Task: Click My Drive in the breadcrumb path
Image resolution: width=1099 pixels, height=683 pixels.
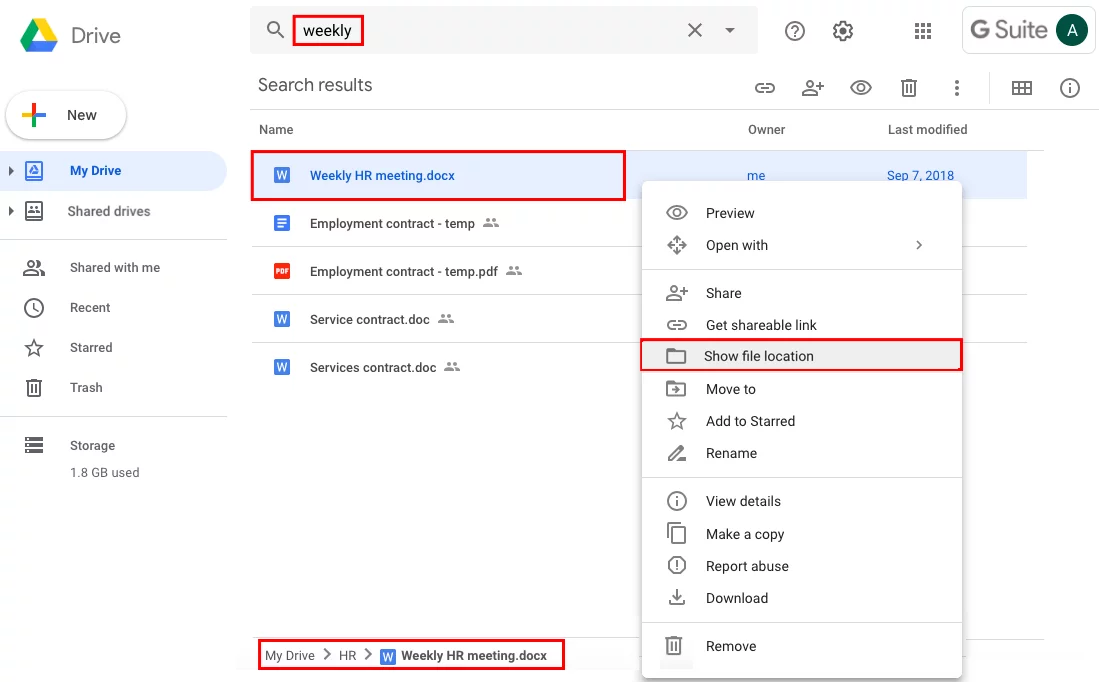Action: coord(289,656)
